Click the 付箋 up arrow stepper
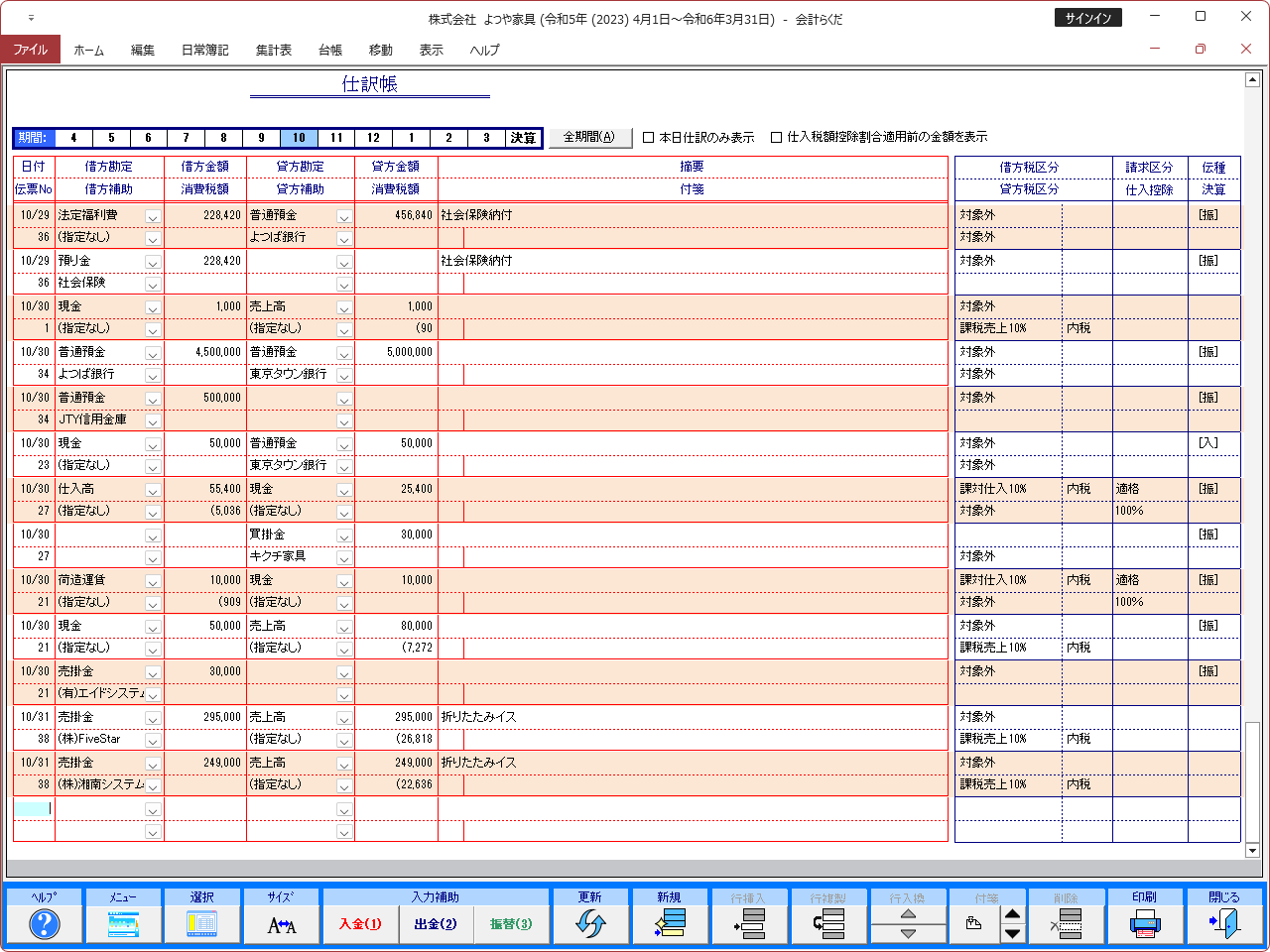1270x952 pixels. (1012, 915)
